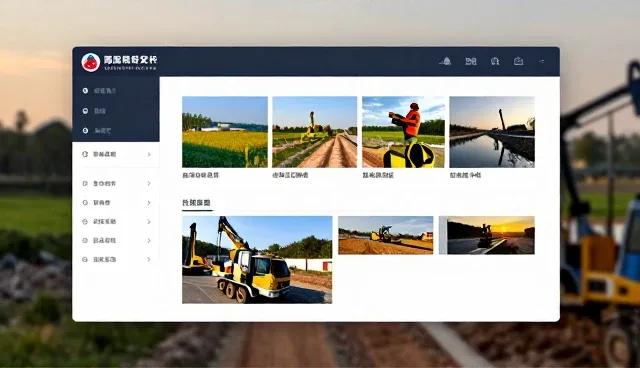Open the yellow crop field thumbnail
Screen dimensions: 640x368
pyautogui.click(x=225, y=132)
